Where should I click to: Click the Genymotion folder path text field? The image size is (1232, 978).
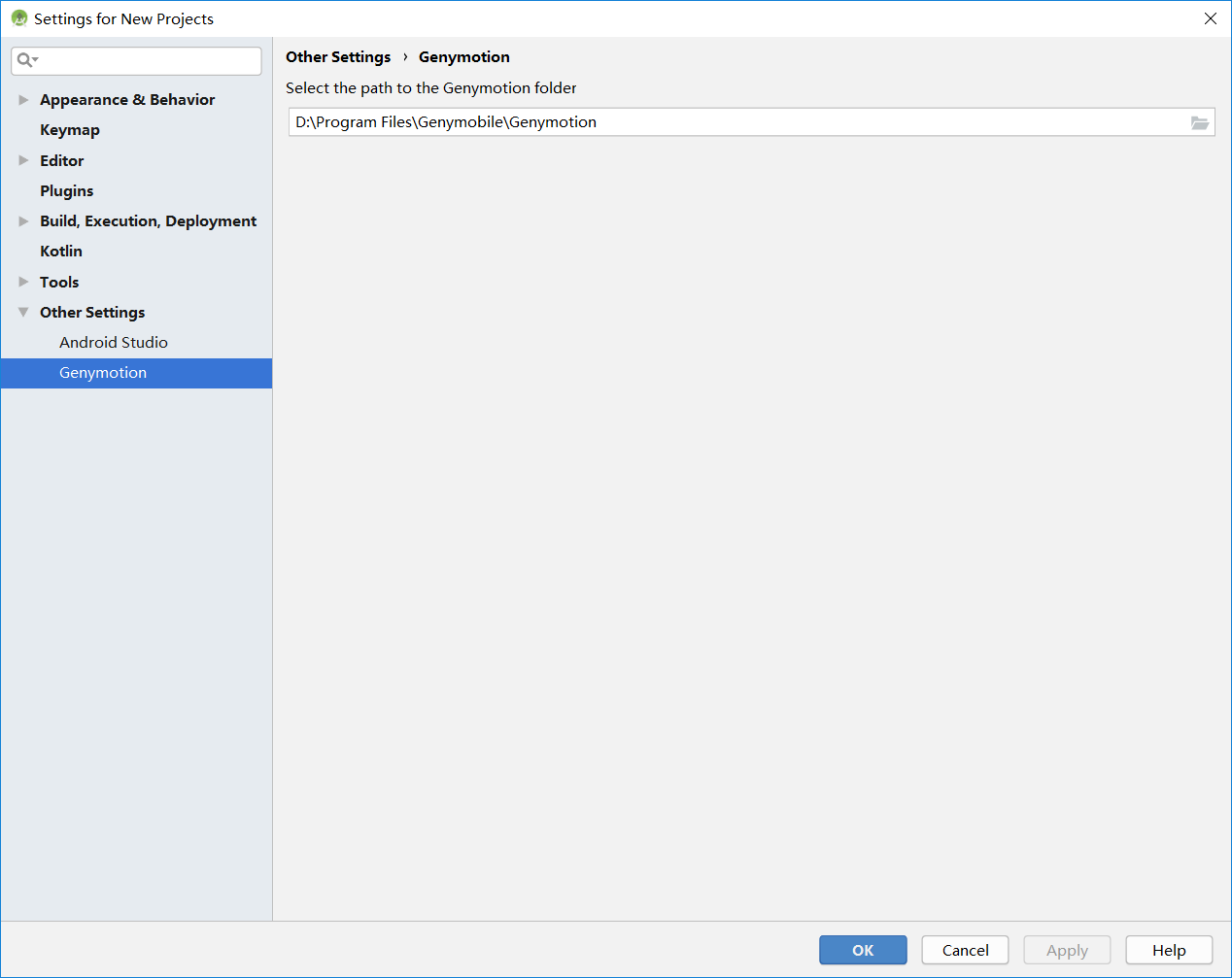[x=751, y=122]
